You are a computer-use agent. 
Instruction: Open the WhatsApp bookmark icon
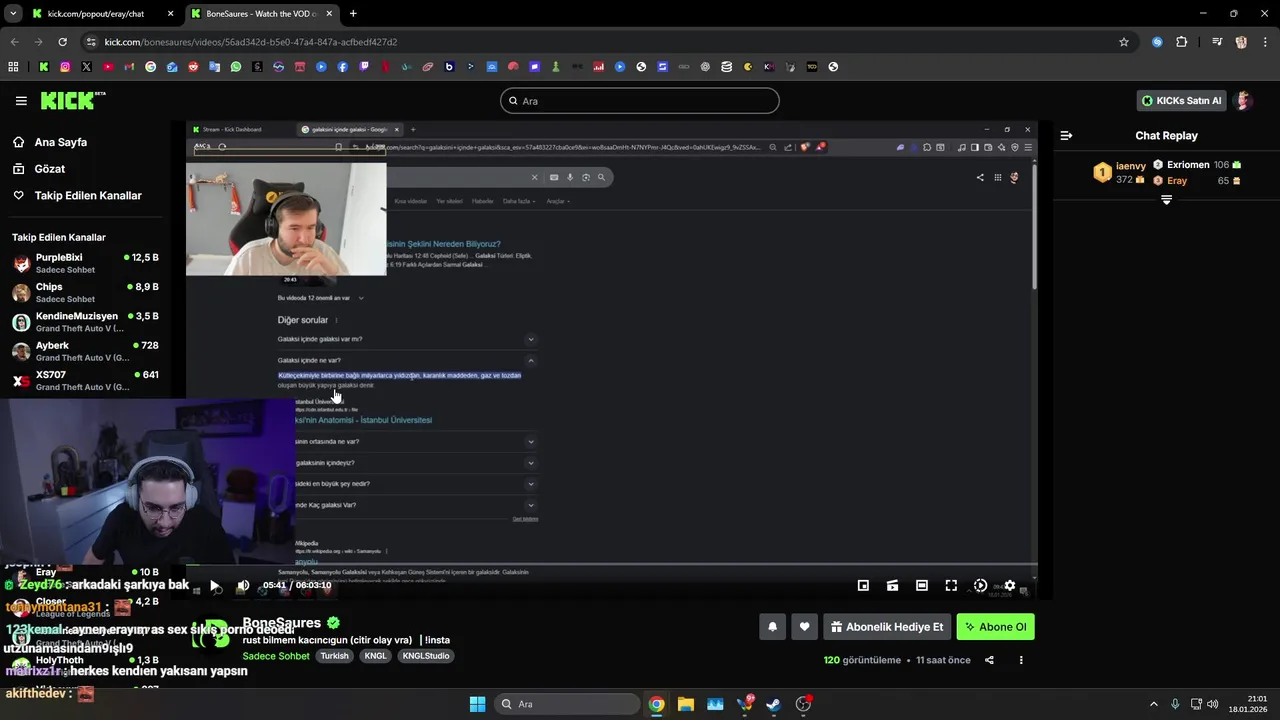coord(236,67)
